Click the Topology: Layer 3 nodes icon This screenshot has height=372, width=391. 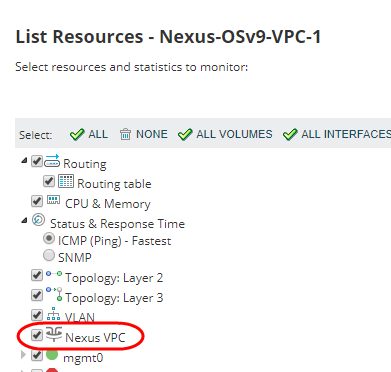point(54,294)
